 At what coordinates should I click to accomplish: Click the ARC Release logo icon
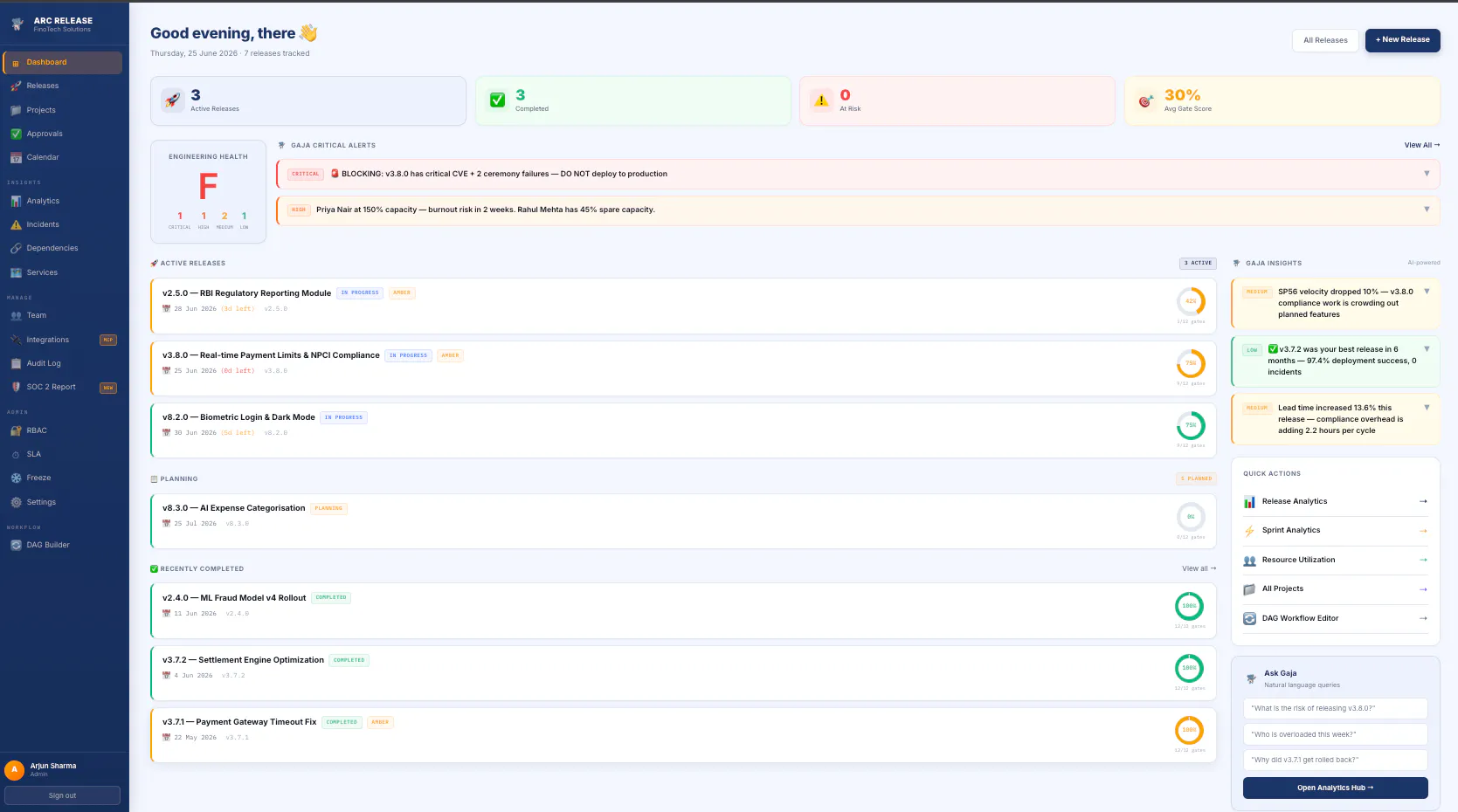17,24
